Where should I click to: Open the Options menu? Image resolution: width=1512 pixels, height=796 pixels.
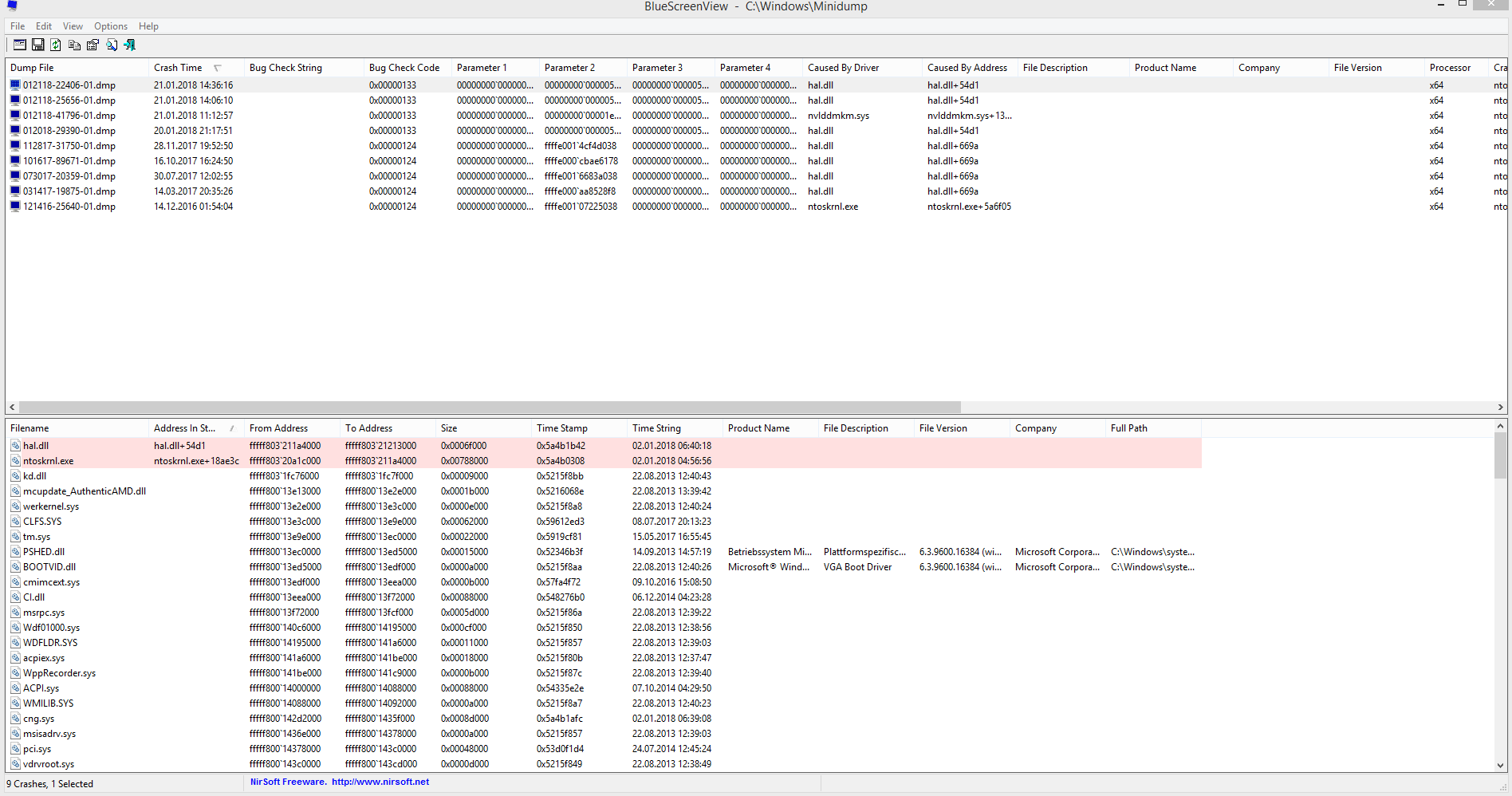pyautogui.click(x=111, y=26)
